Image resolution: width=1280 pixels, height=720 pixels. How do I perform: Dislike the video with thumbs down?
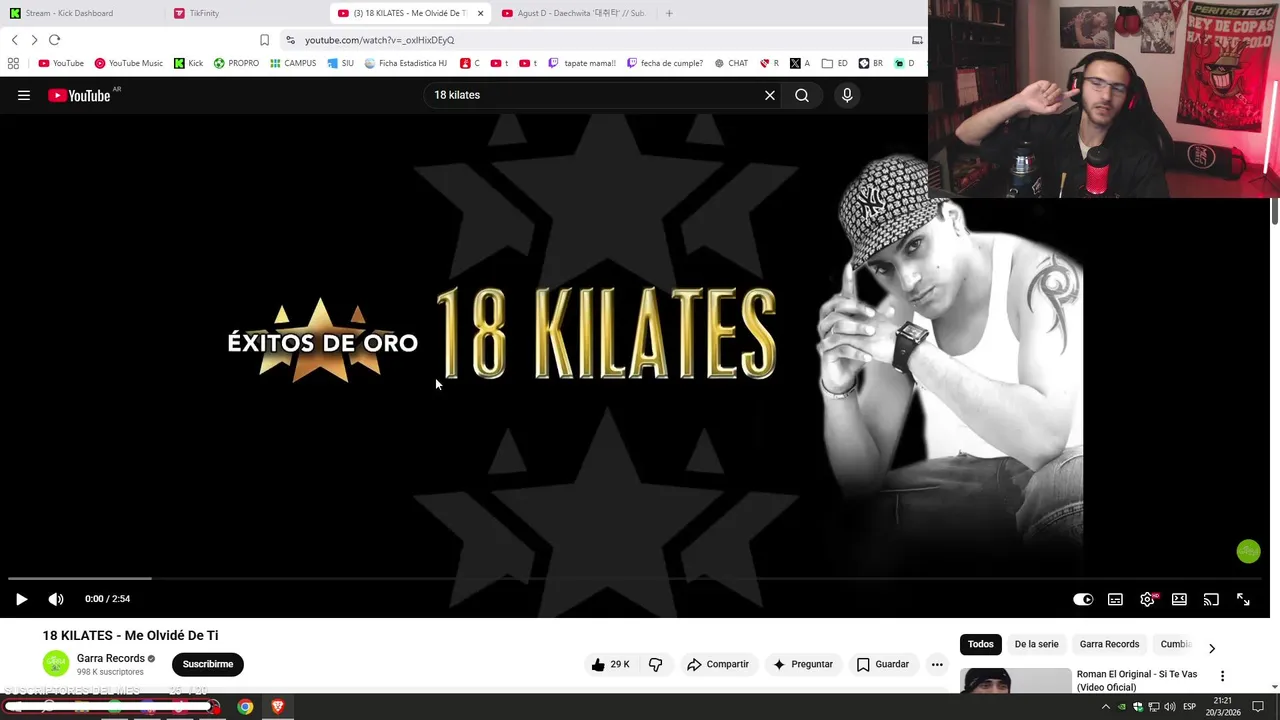tap(656, 664)
